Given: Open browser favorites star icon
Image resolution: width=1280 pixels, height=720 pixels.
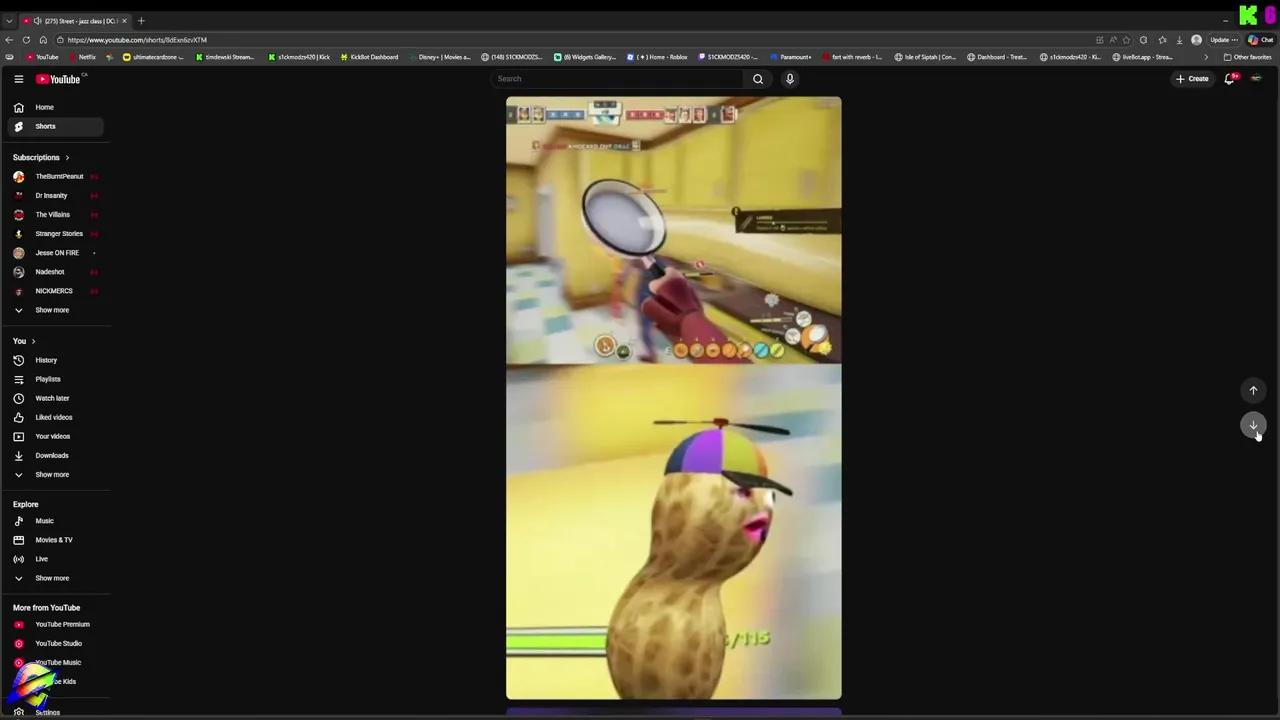Looking at the screenshot, I should click(x=1161, y=40).
